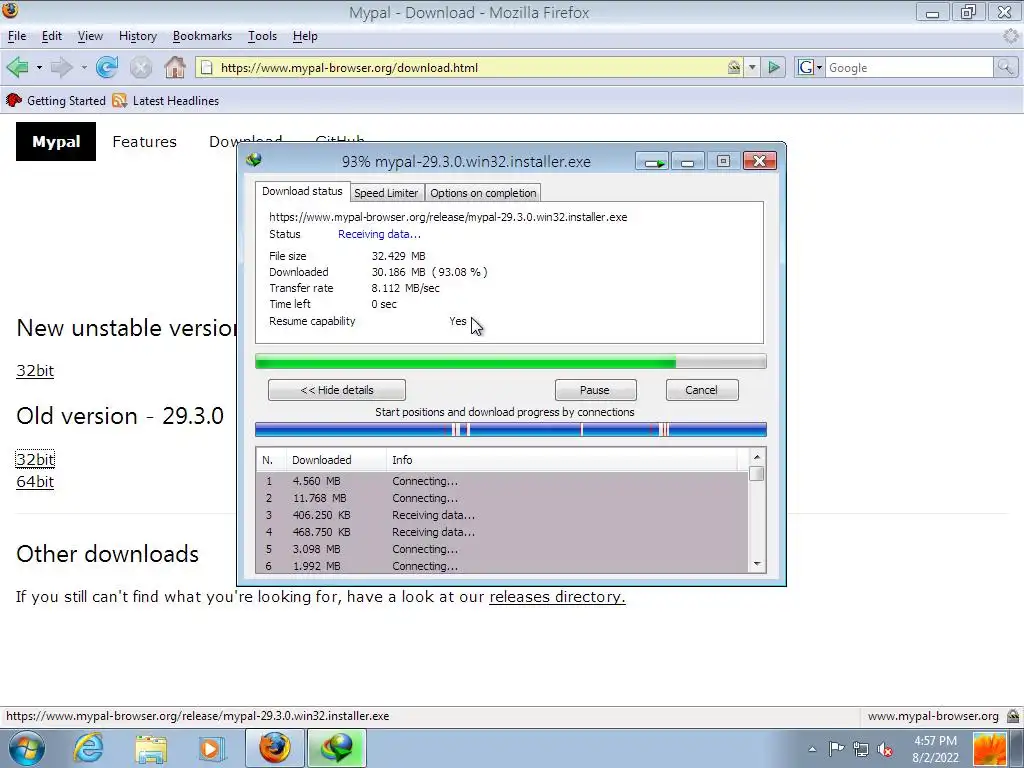This screenshot has width=1024, height=768.
Task: Click the search magnifier icon
Action: 1005,67
